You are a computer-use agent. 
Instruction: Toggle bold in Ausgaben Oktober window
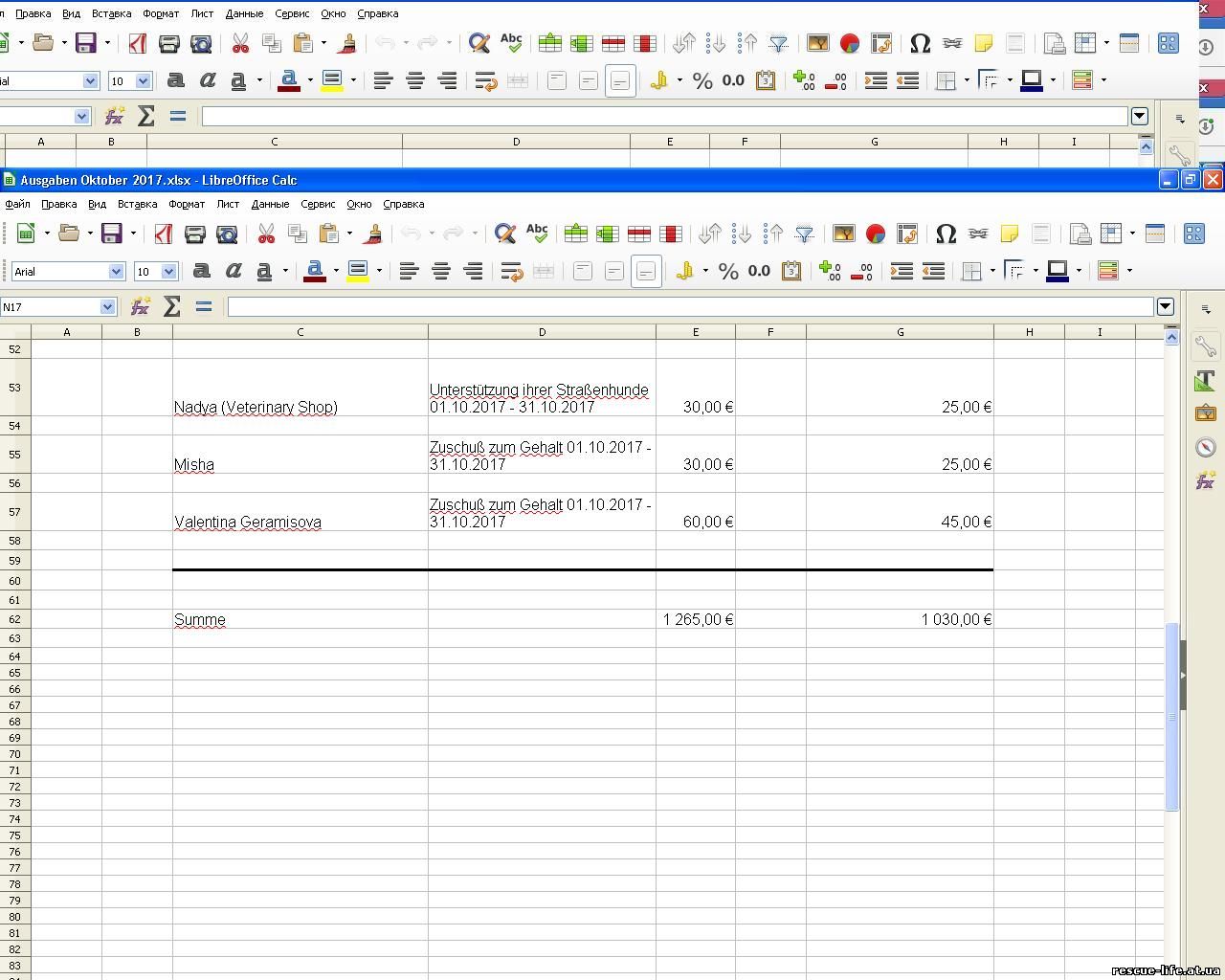point(202,272)
